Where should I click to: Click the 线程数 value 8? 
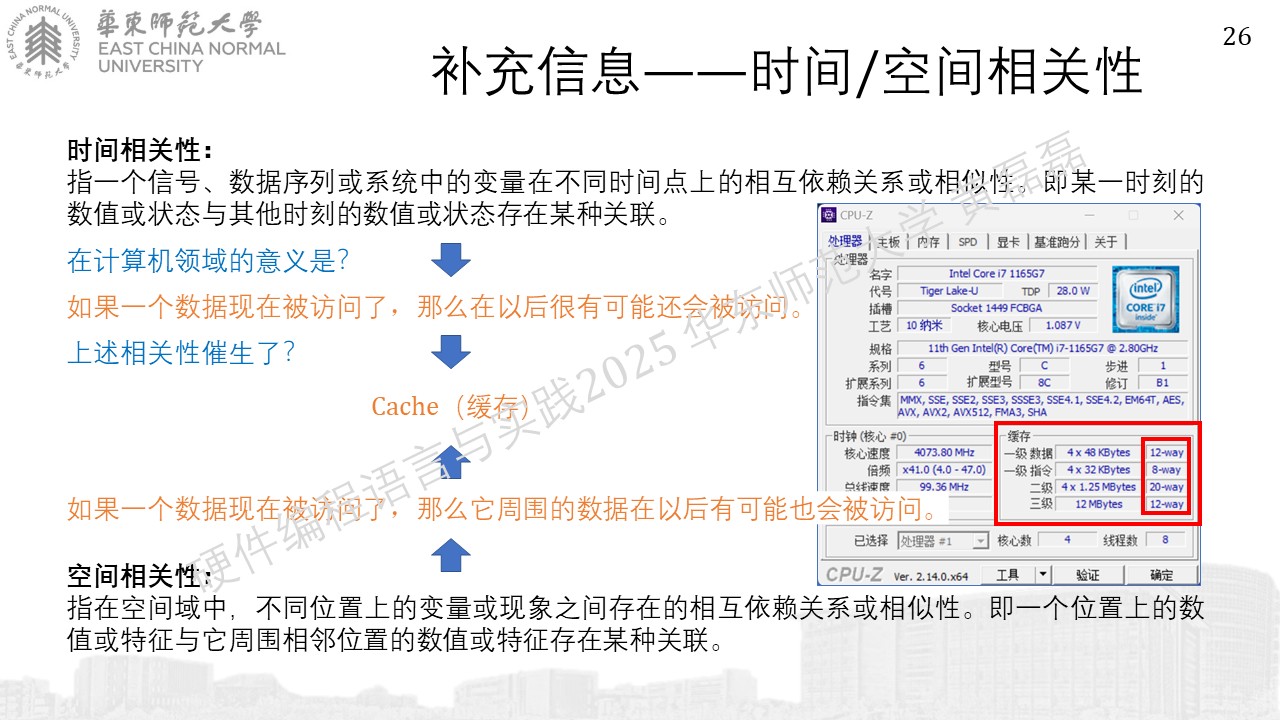pyautogui.click(x=1165, y=540)
